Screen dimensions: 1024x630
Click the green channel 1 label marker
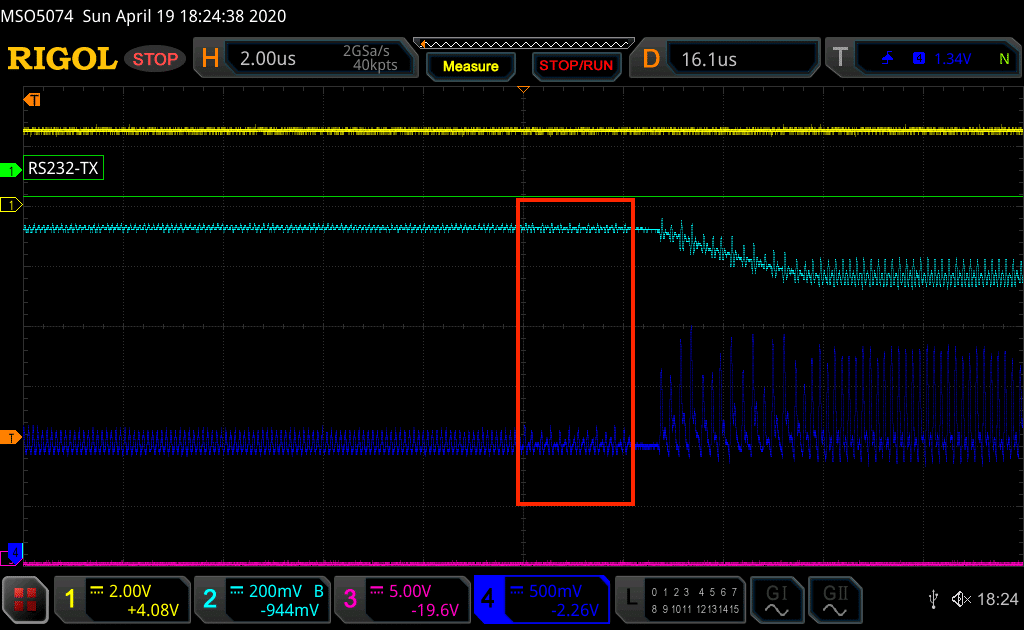pyautogui.click(x=12, y=169)
